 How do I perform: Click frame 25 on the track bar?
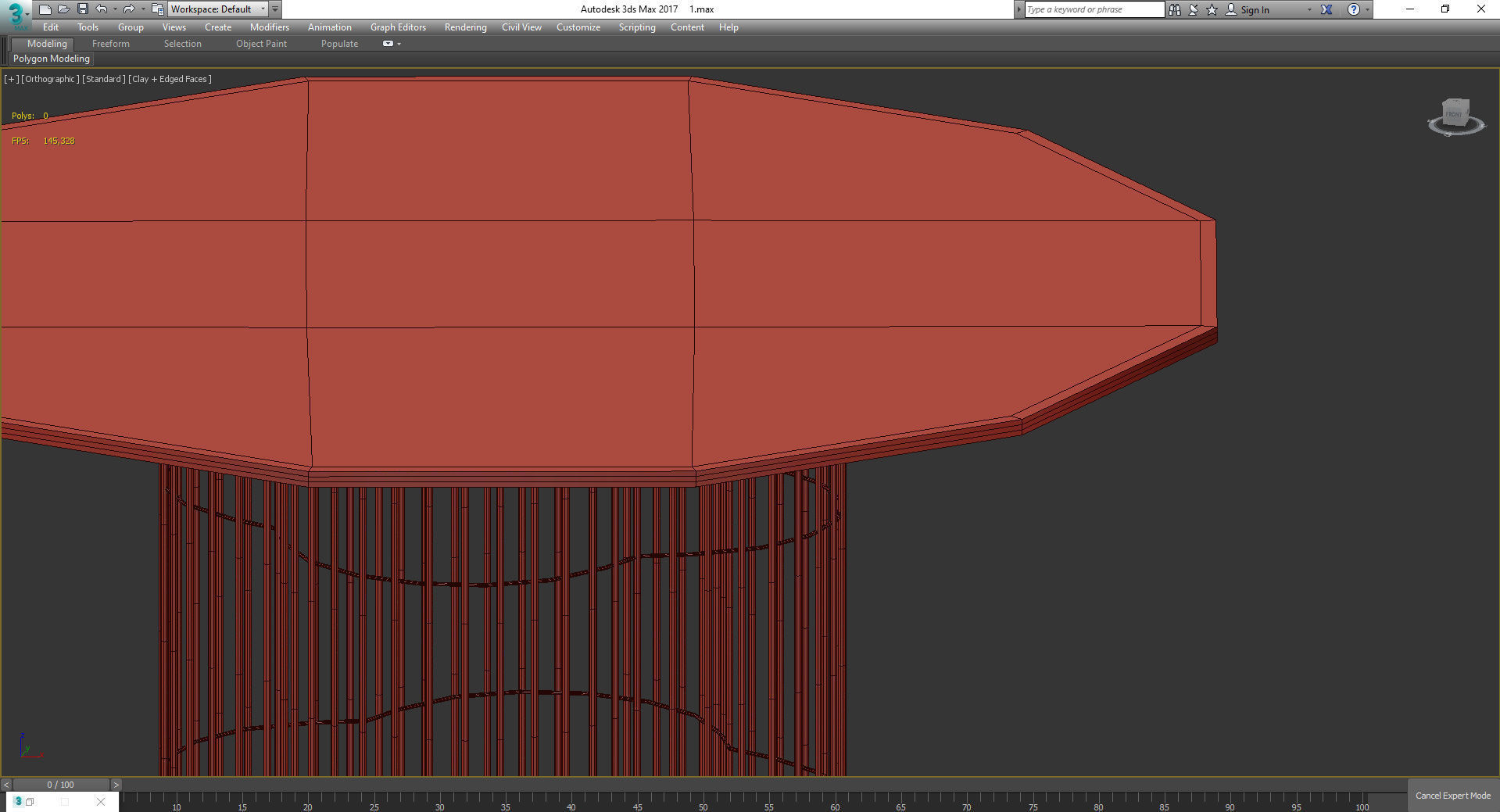(x=374, y=807)
